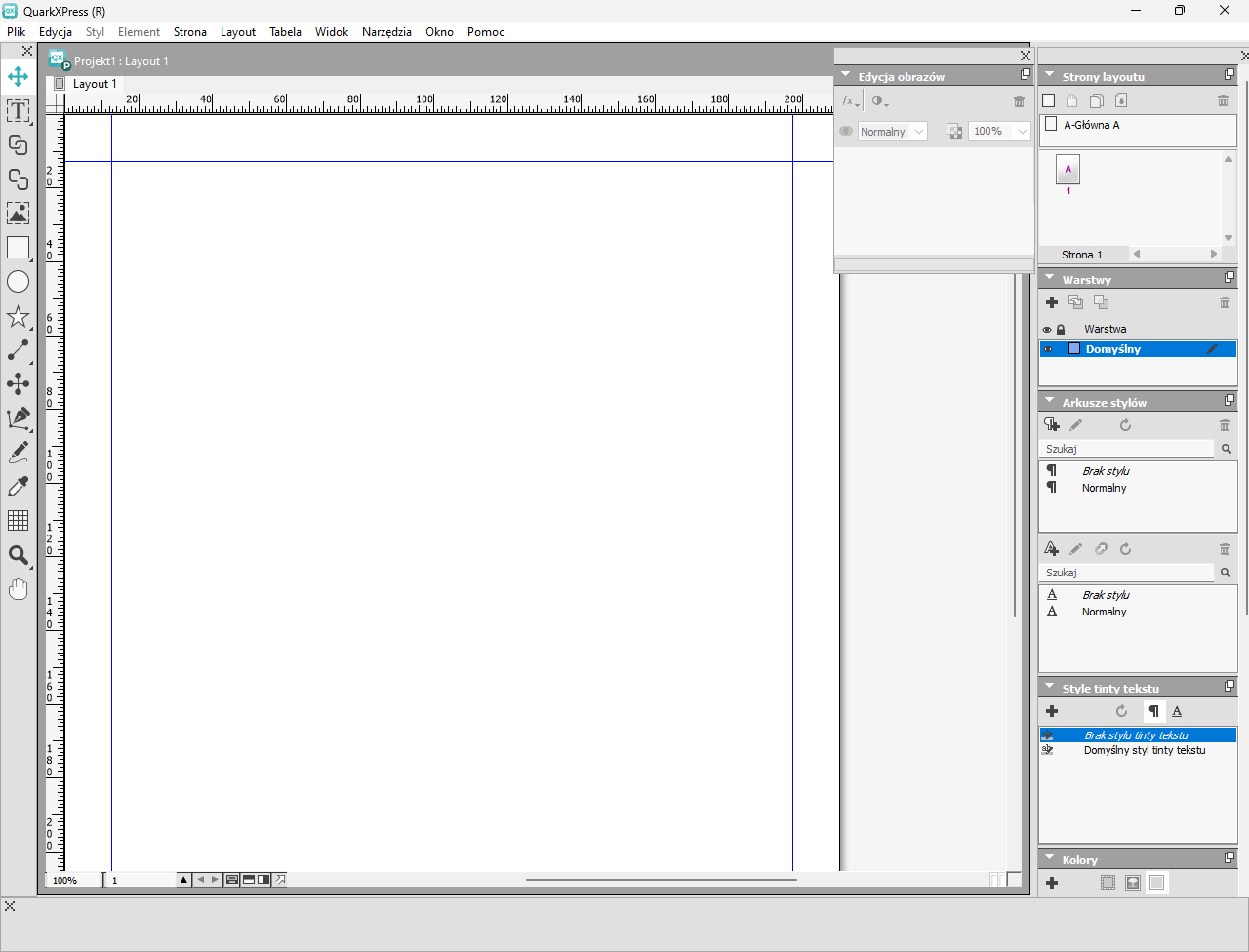Select the Zoom magnifier tool

click(18, 555)
